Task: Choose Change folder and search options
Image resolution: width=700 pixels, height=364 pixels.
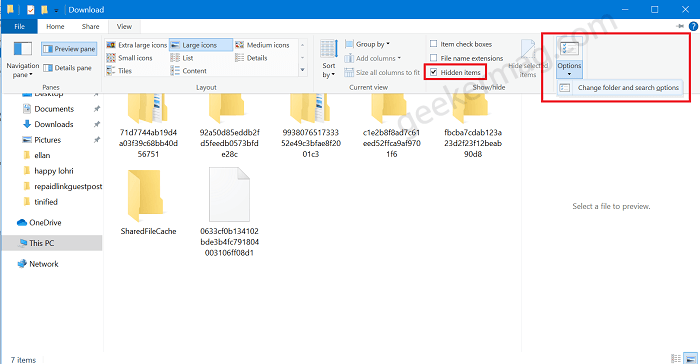Action: click(x=620, y=88)
